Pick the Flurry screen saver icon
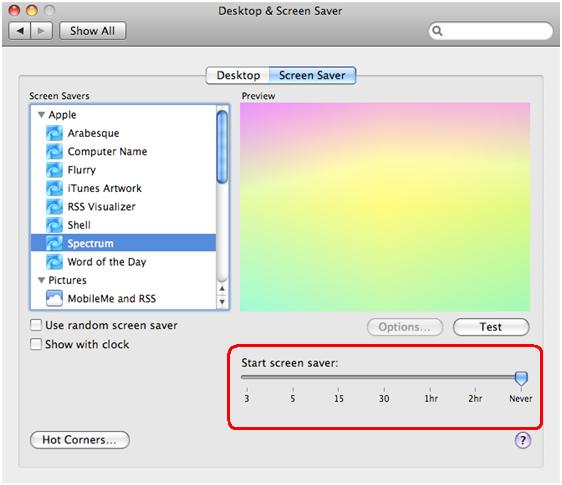Viewport: 562px width, 485px height. click(x=54, y=170)
